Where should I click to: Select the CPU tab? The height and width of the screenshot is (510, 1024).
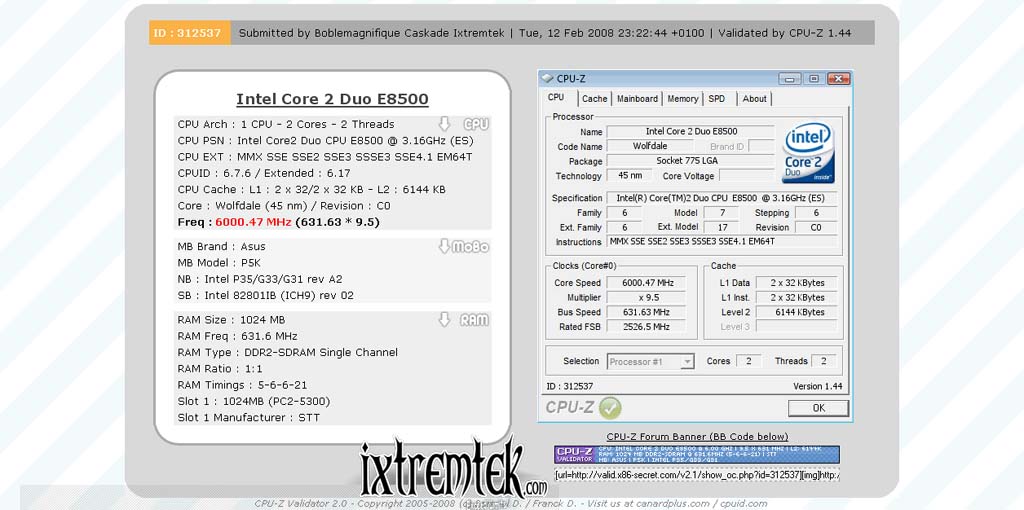[556, 97]
